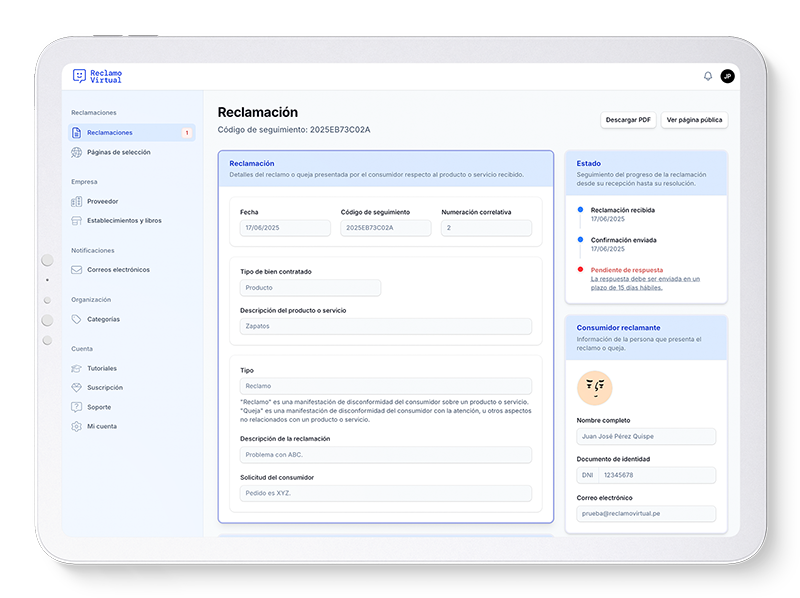The image size is (800, 598).
Task: Click the Tipo field showing Reclamo
Action: 385,385
